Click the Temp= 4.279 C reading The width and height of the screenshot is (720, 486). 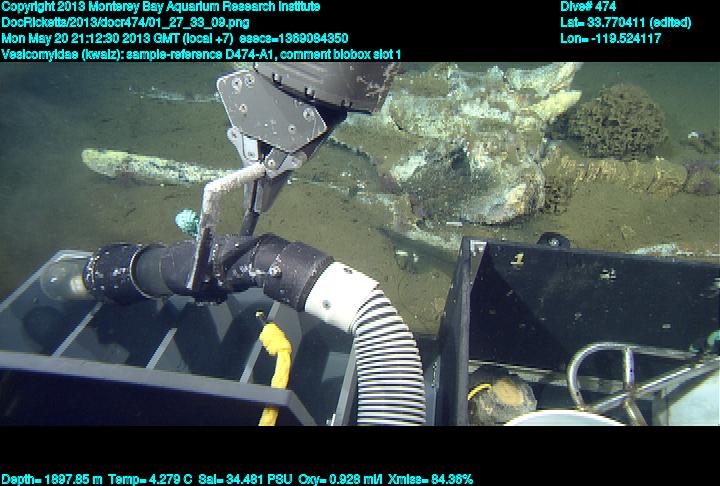coord(164,478)
